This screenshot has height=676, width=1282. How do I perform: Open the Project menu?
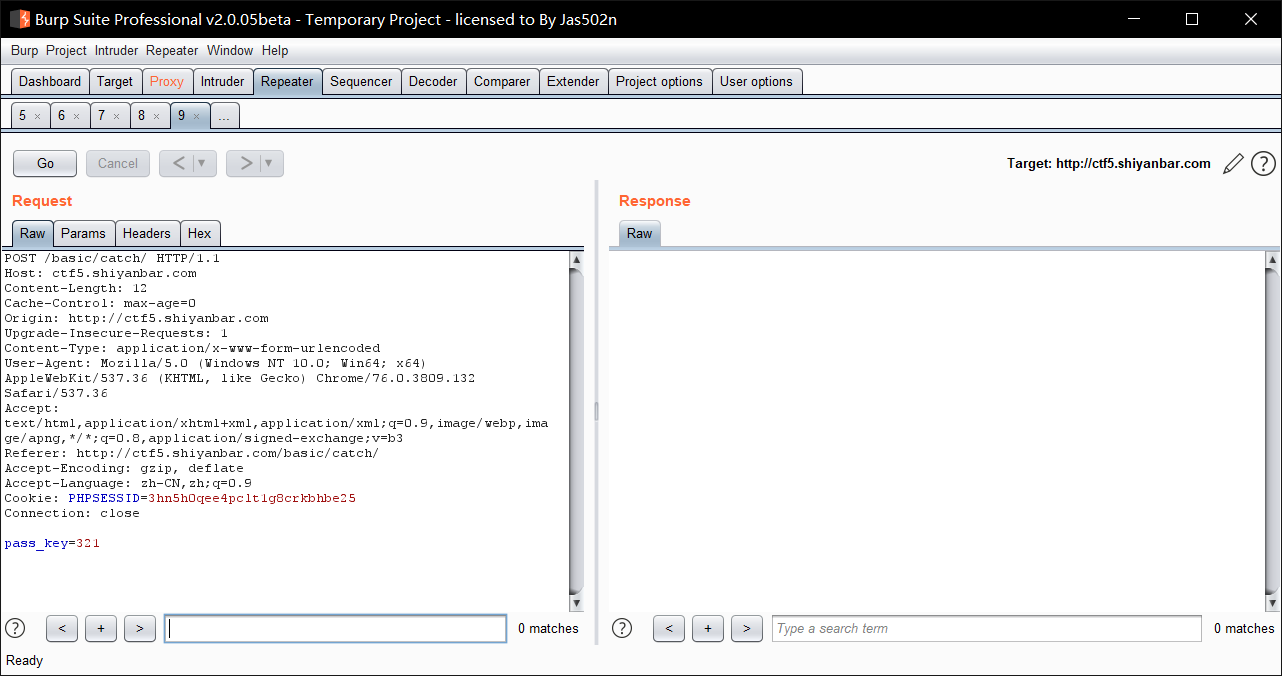click(x=66, y=50)
